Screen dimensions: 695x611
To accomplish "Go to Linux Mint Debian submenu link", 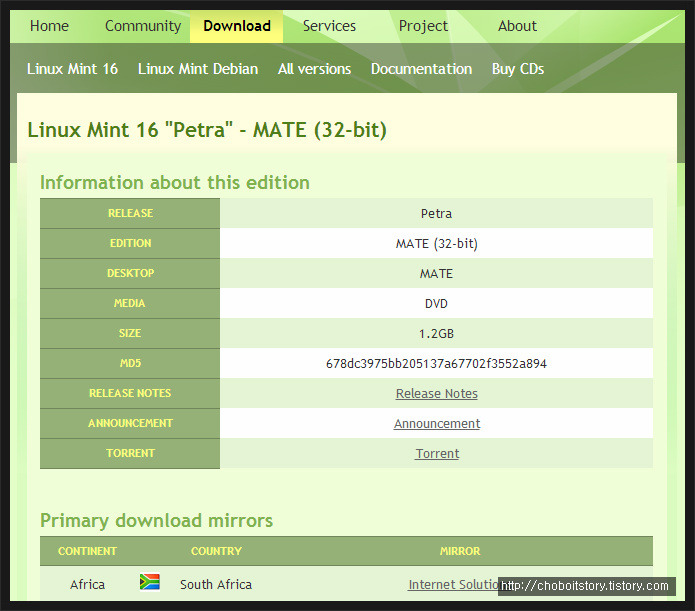I will tap(198, 69).
